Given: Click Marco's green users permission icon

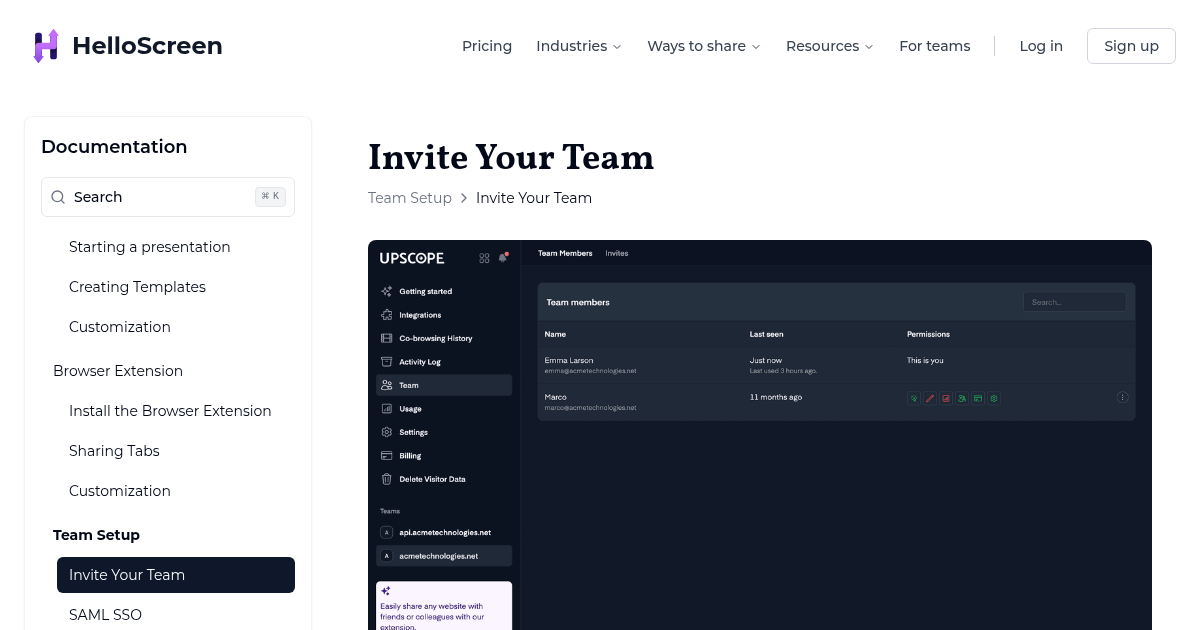Looking at the screenshot, I should point(962,398).
